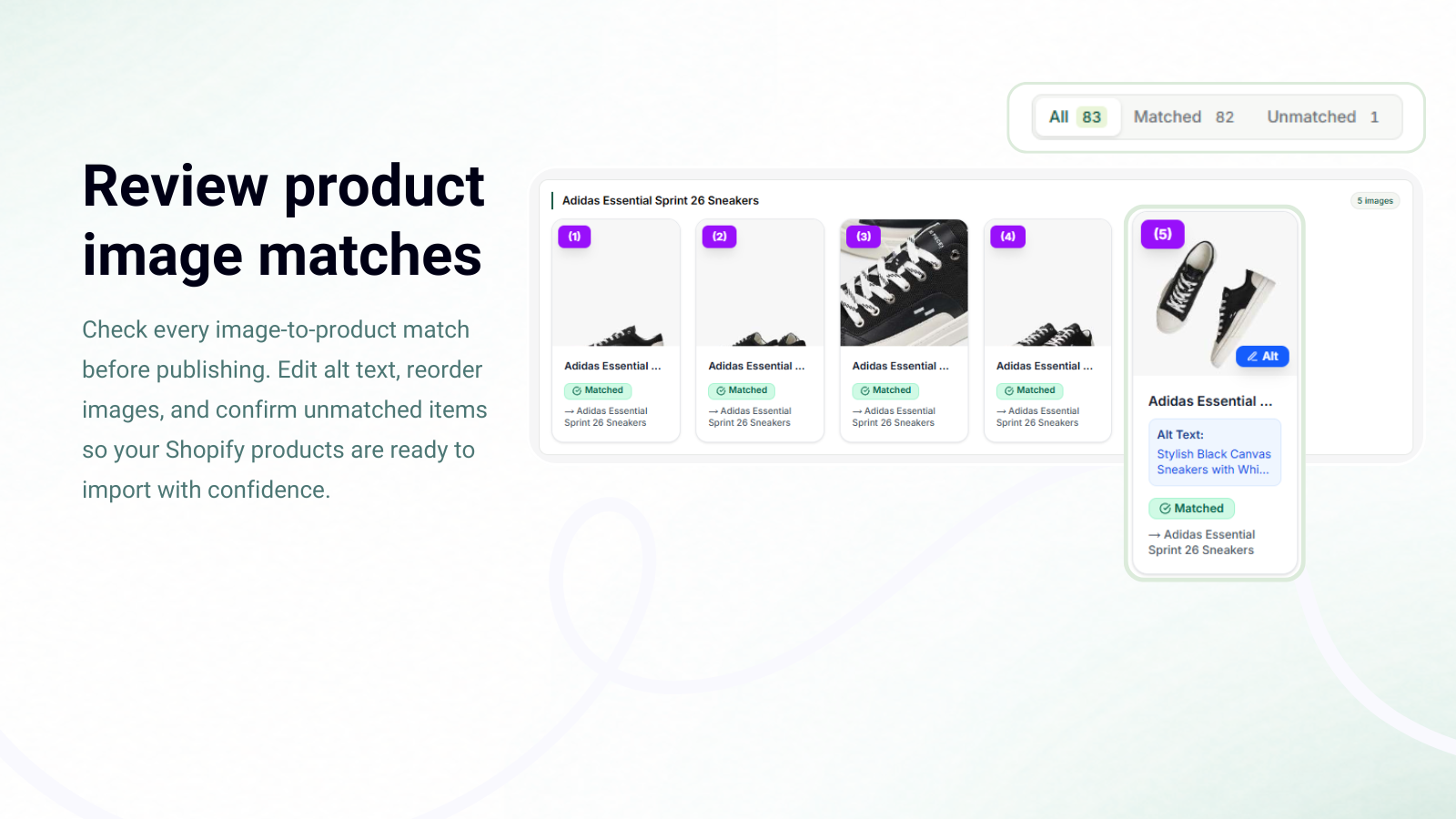Open the pair of sneakers thumbnail in card 5
The image size is (1456, 819).
coord(1215,294)
